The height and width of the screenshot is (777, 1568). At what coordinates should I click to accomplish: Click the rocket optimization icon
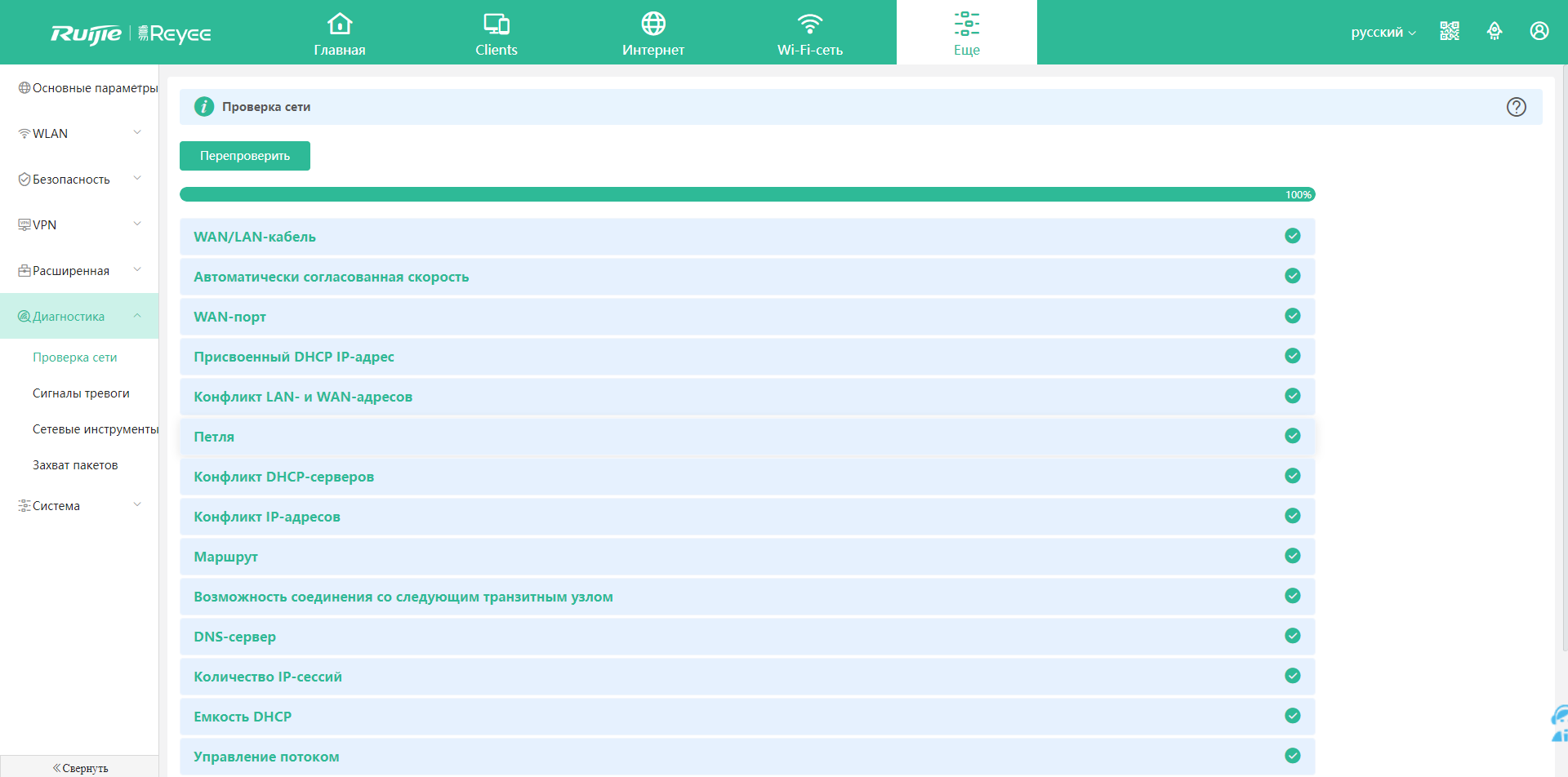(x=1494, y=31)
